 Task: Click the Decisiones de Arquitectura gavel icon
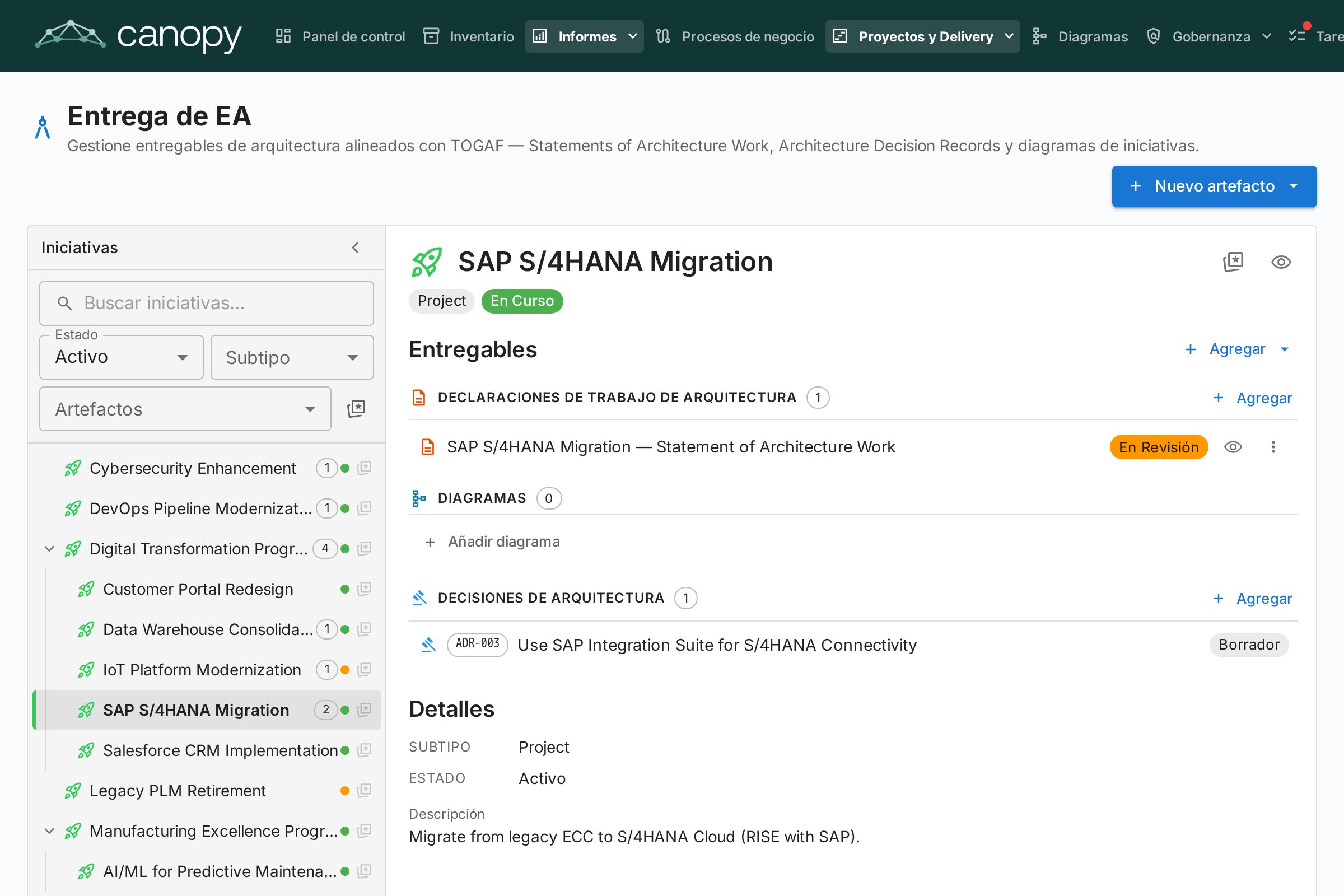click(419, 598)
